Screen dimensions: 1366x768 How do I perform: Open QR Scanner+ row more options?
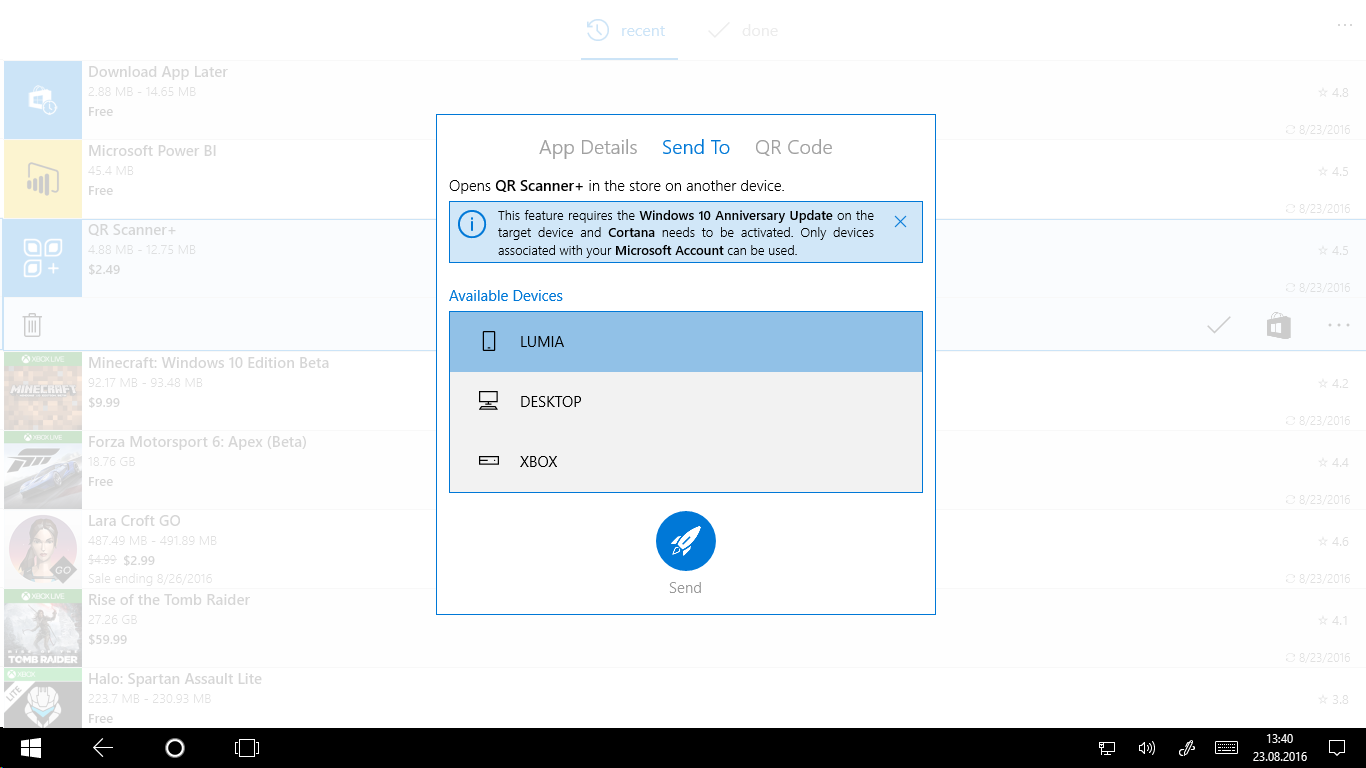click(1339, 325)
